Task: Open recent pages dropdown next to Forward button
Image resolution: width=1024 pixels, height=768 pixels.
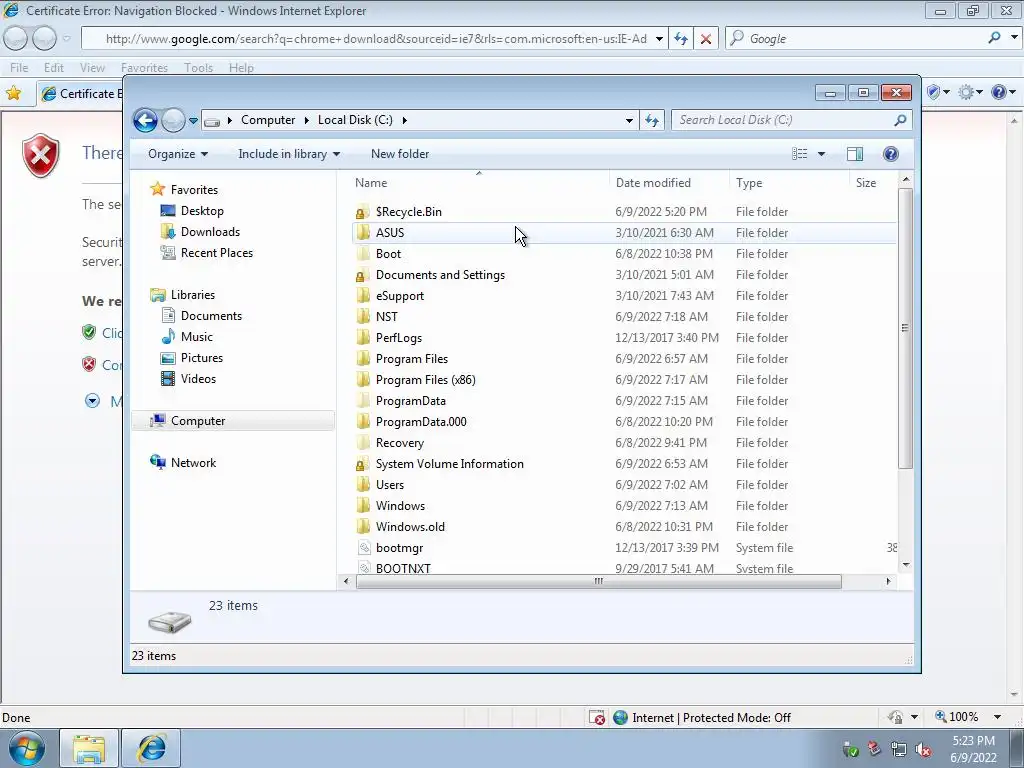Action: click(193, 121)
